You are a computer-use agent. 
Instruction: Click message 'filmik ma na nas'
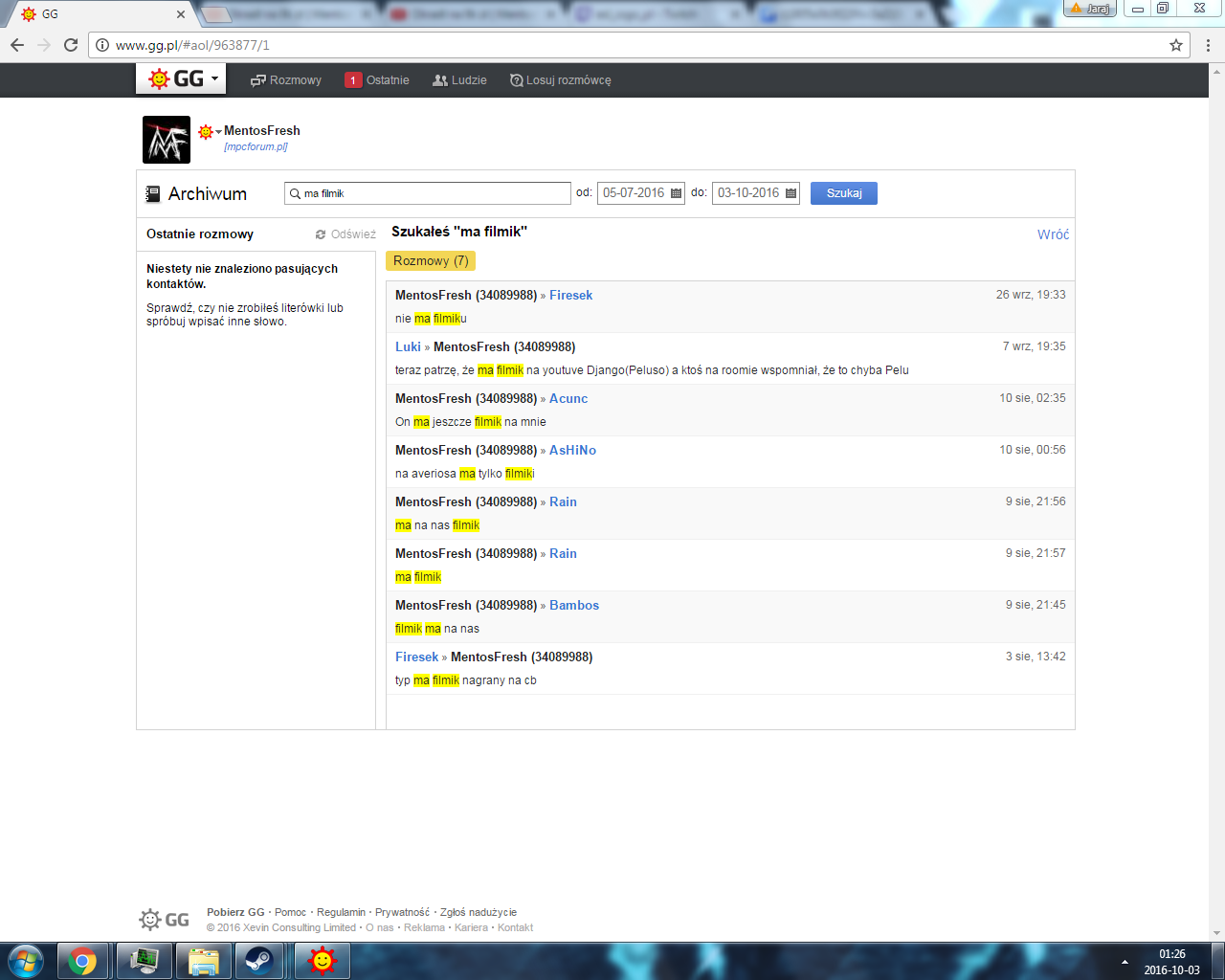437,629
